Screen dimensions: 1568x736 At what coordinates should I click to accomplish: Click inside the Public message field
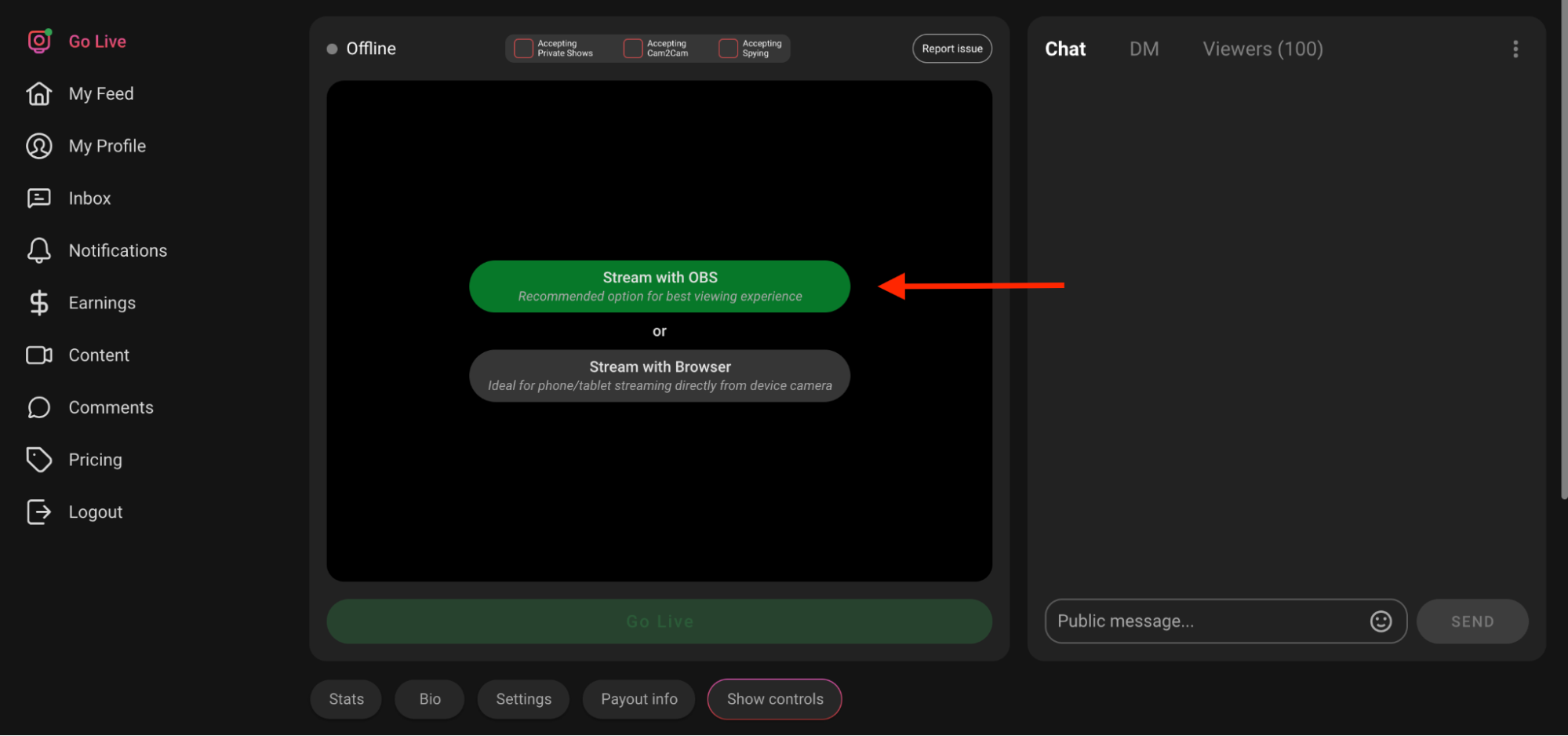click(1177, 621)
